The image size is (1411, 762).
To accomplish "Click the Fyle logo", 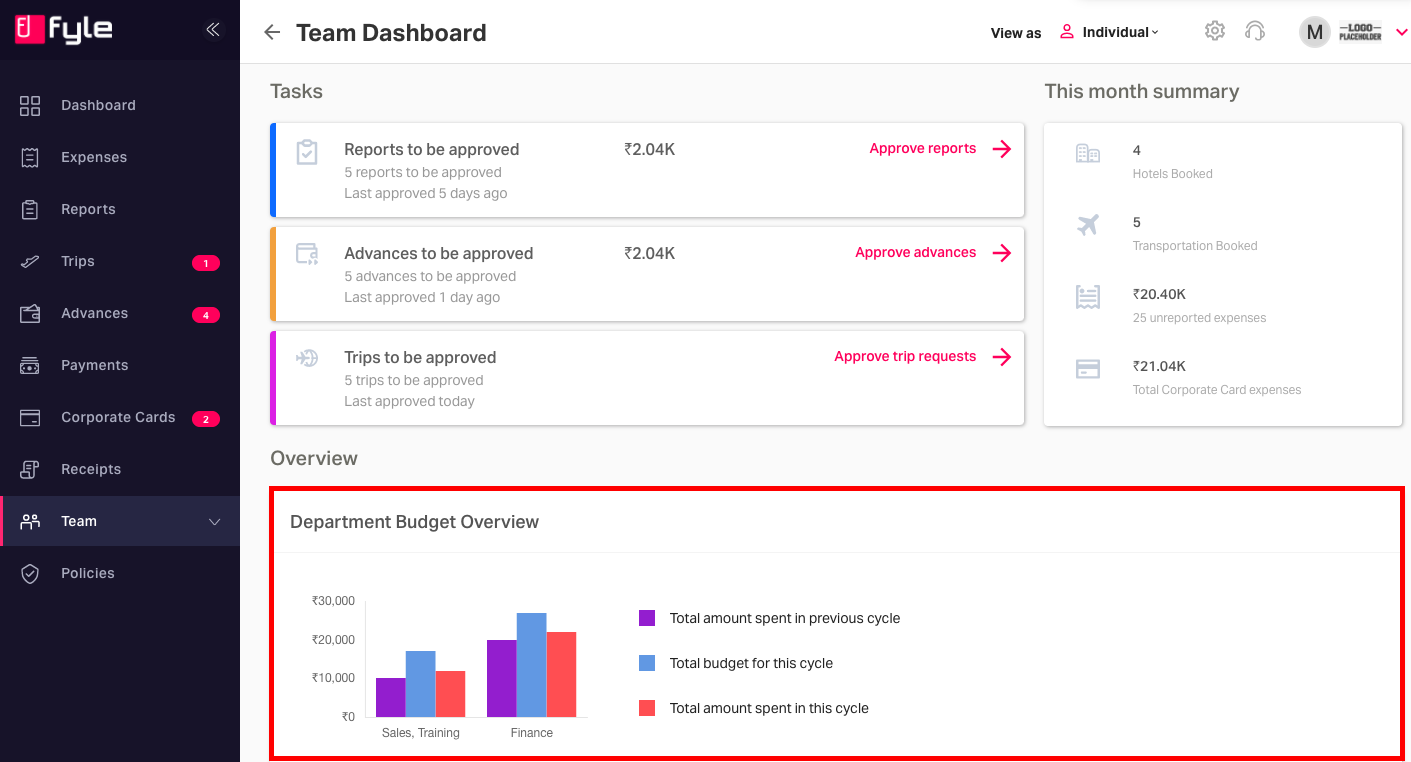I will [x=64, y=29].
